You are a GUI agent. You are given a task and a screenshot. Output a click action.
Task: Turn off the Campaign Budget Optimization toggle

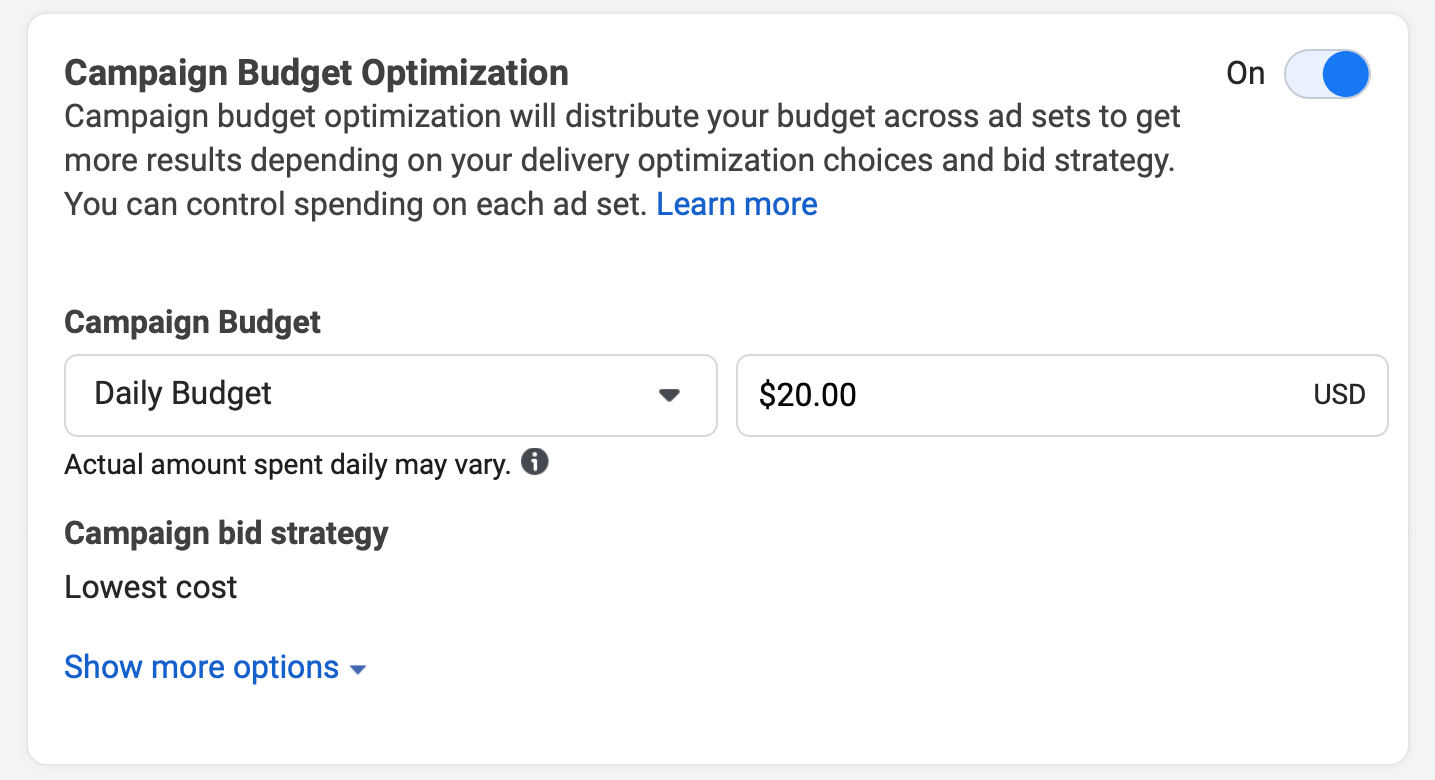(1326, 75)
